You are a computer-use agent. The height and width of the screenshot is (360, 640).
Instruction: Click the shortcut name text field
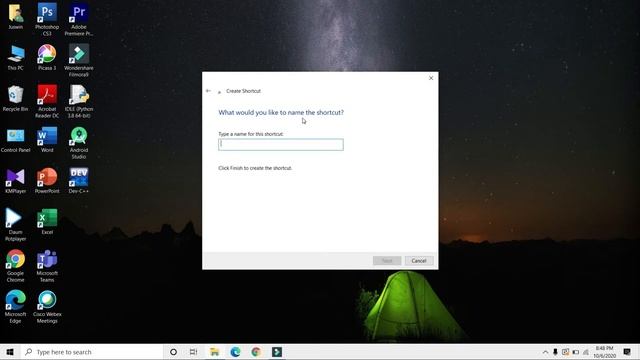281,144
